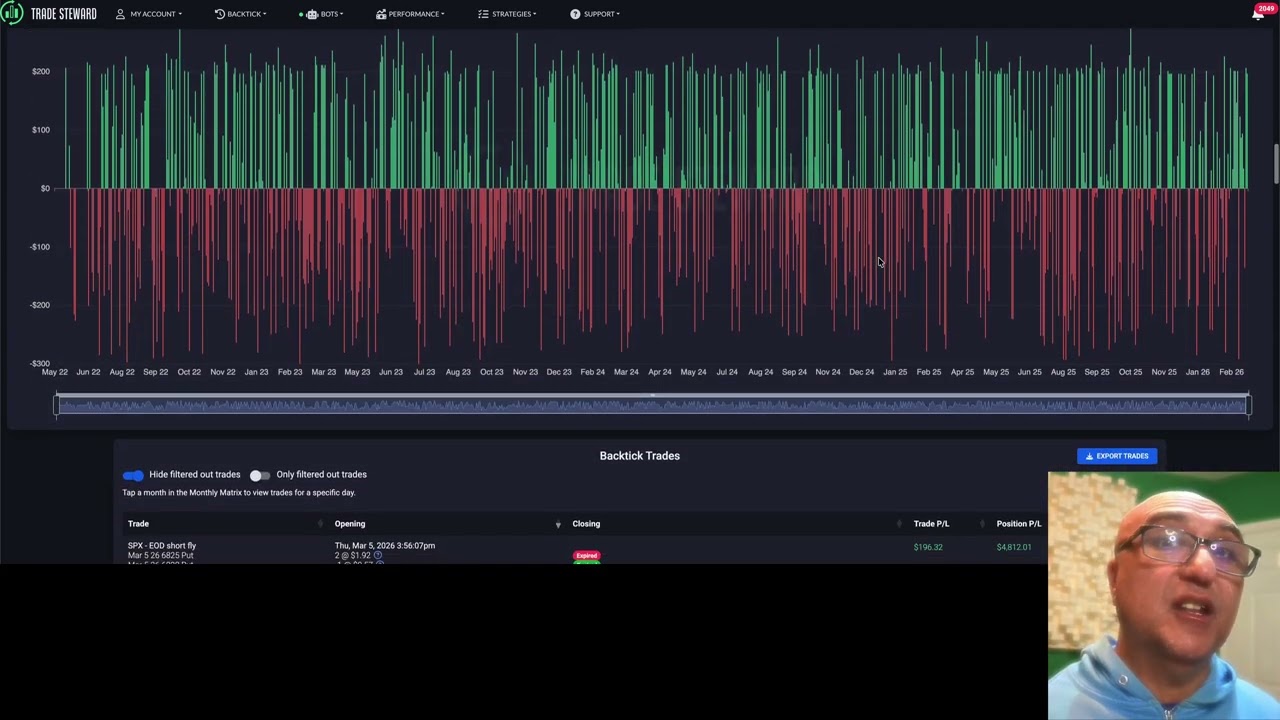Click the Feb 26 x-axis label
This screenshot has height=720, width=1280.
point(1231,372)
